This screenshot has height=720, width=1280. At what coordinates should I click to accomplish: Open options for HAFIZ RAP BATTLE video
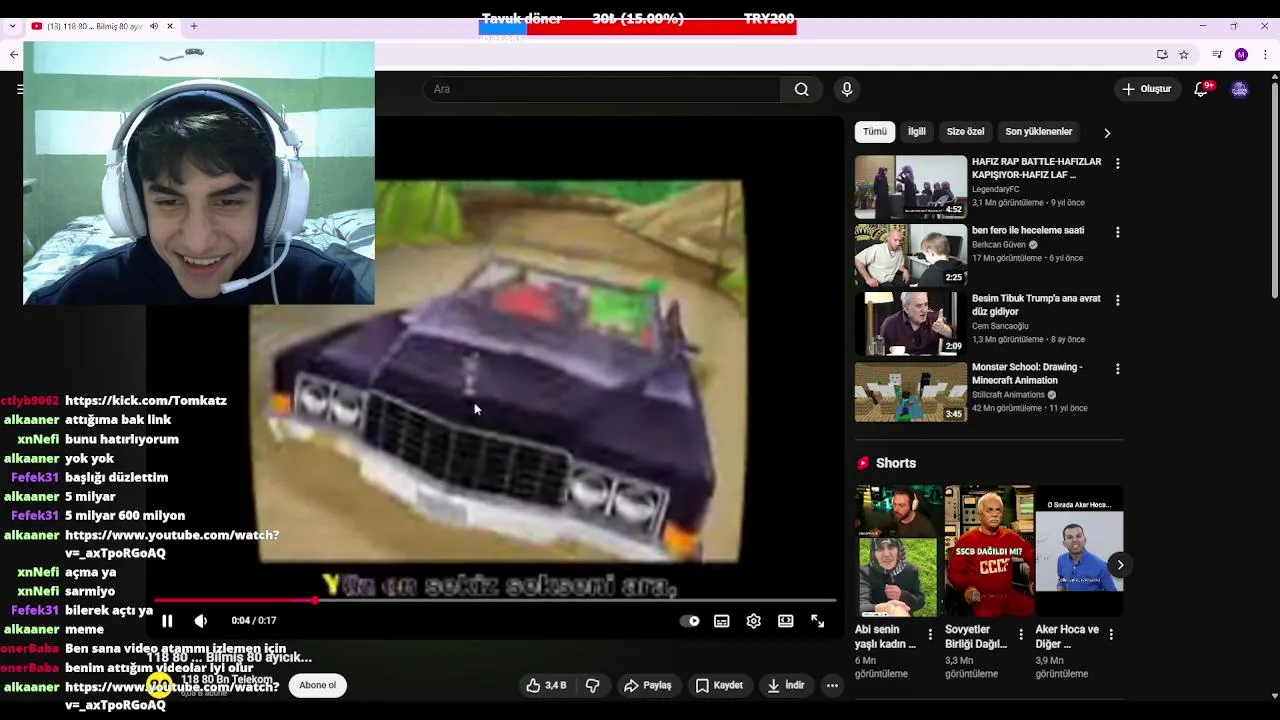coord(1118,164)
